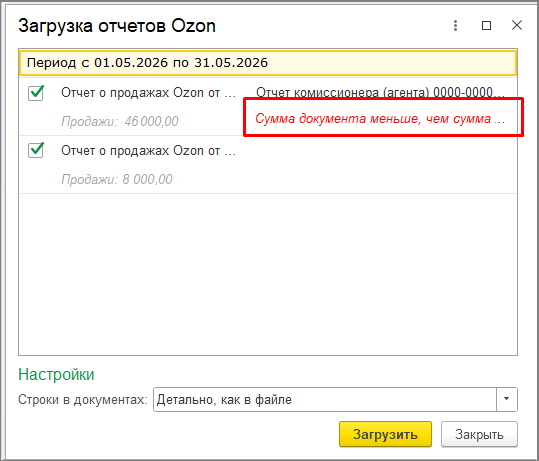Viewport: 539px width, 461px height.
Task: Click the Строки в документах label
Action: pyautogui.click(x=83, y=400)
